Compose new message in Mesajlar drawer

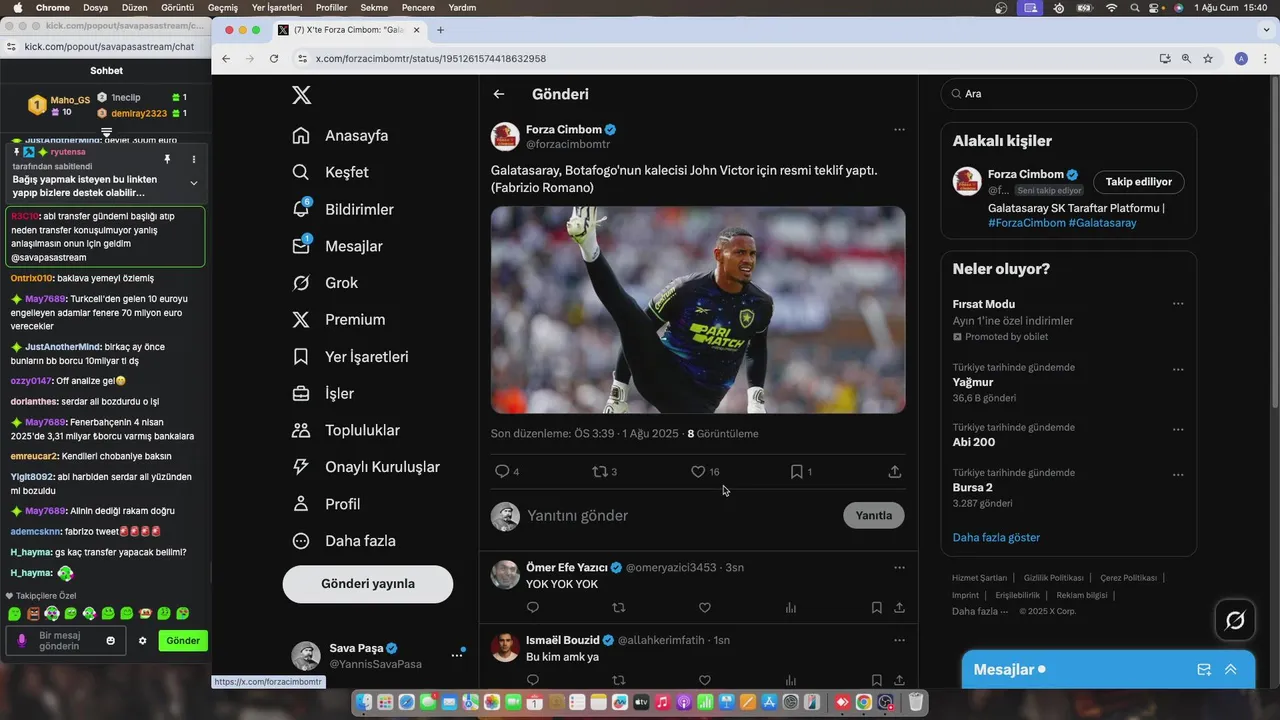point(1204,670)
